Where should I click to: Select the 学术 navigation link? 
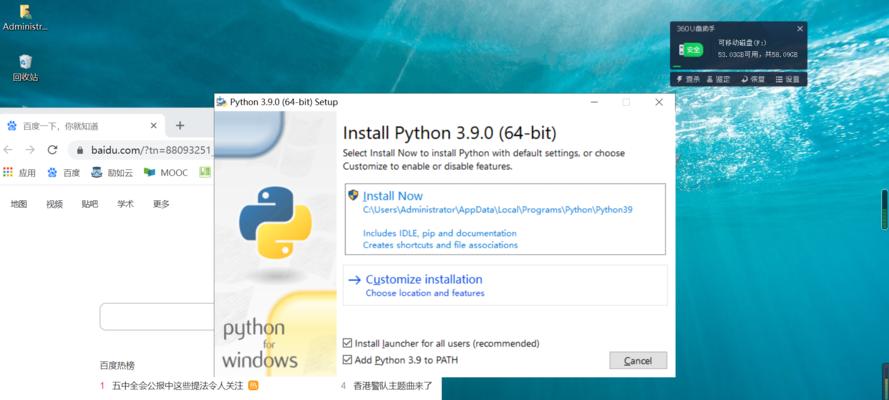(125, 204)
